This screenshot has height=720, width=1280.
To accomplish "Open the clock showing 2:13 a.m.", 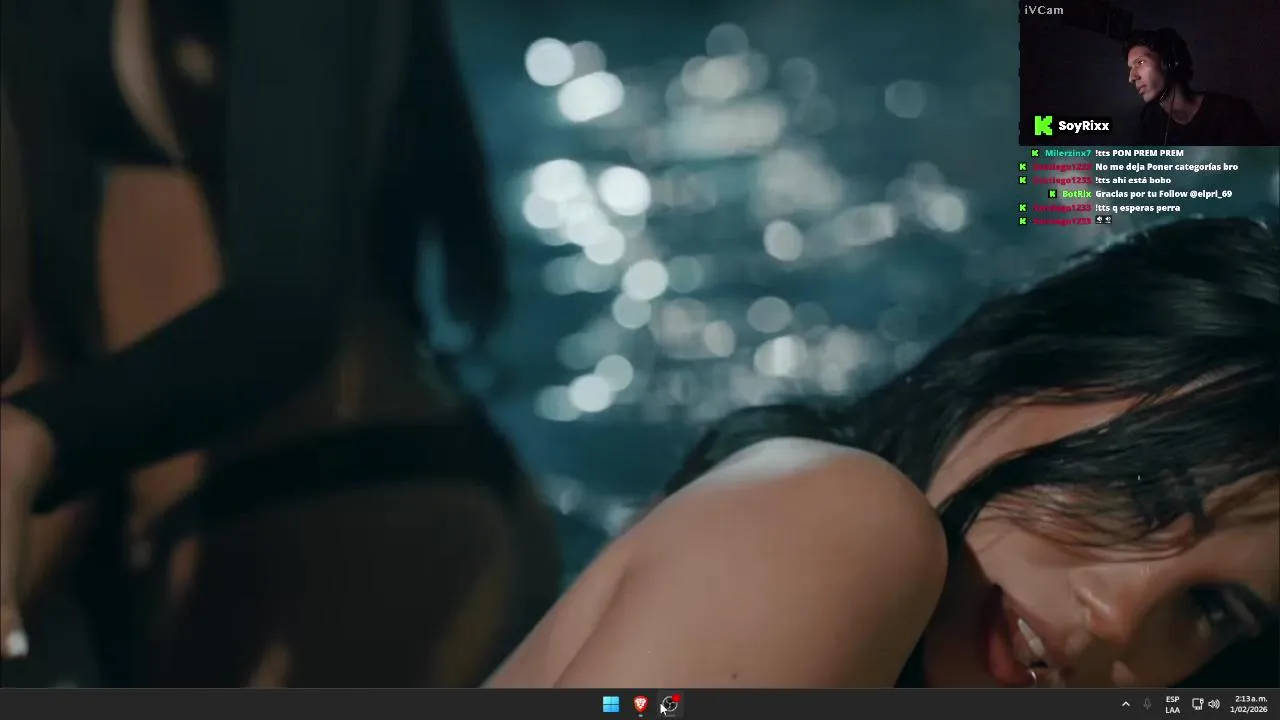I will pyautogui.click(x=1250, y=704).
